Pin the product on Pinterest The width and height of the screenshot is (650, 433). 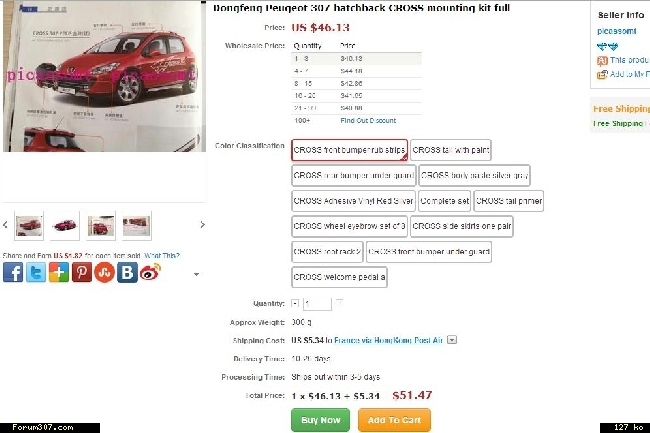(82, 273)
